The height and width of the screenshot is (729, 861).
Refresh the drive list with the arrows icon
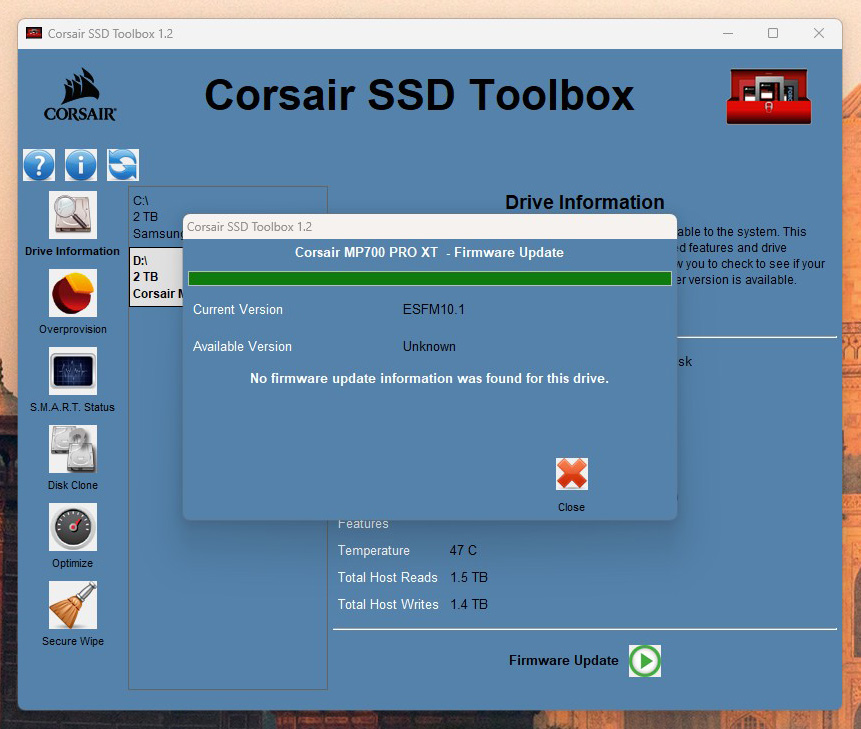123,165
